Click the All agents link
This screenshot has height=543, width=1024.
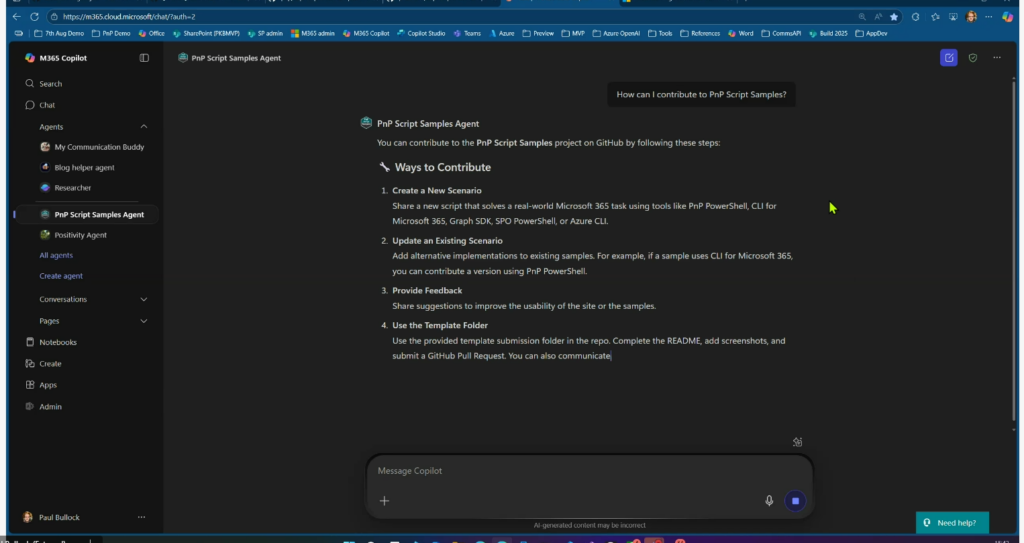56,255
